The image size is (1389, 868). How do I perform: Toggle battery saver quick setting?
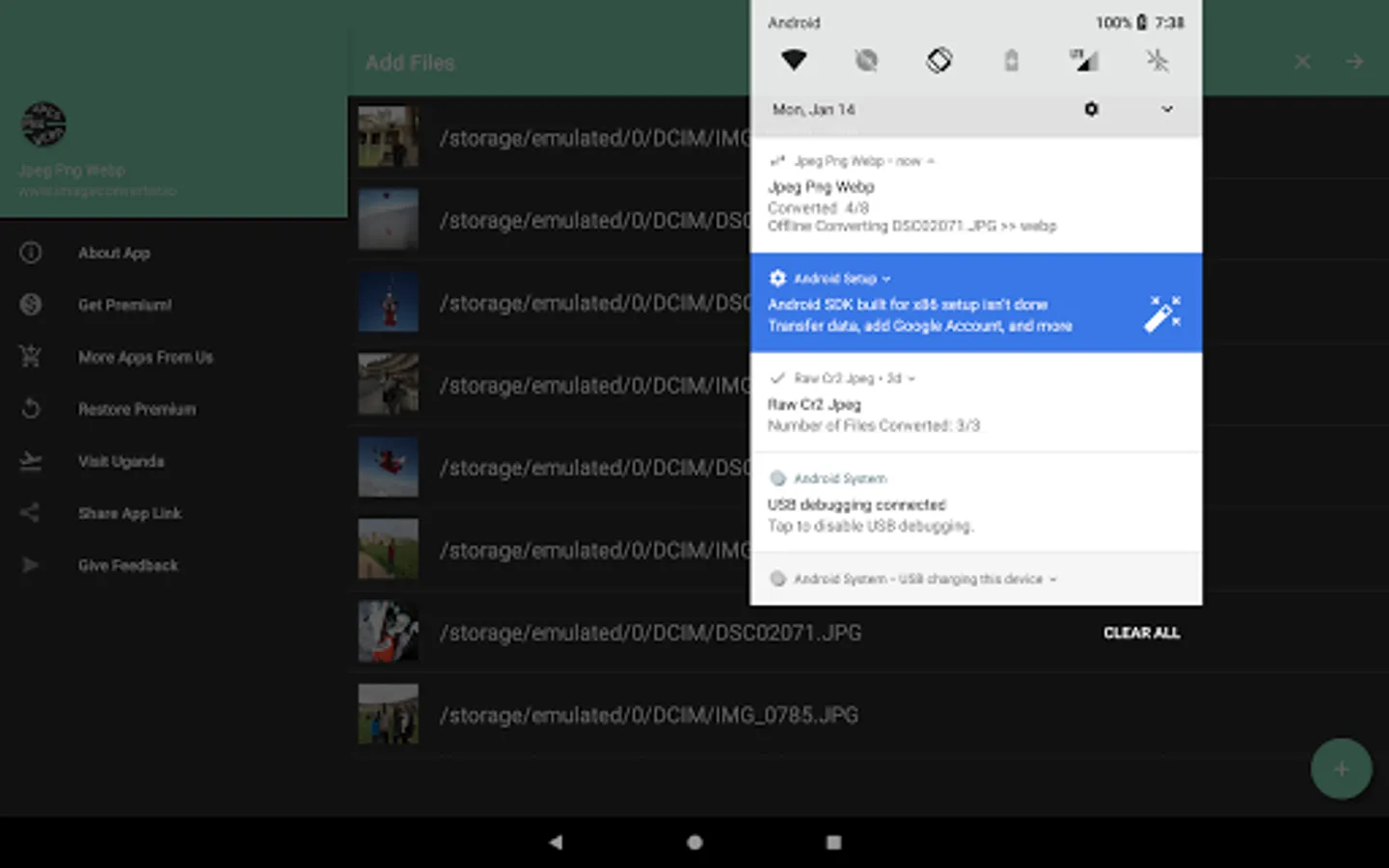pyautogui.click(x=1011, y=60)
